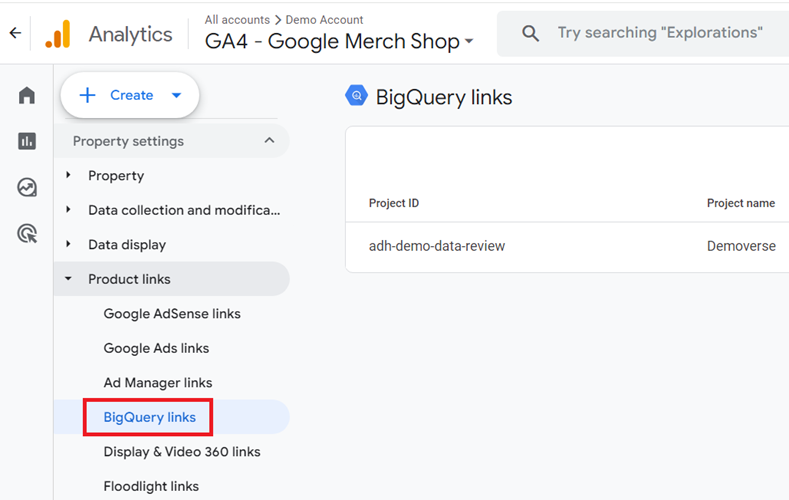
Task: Open the Home icon in the sidebar
Action: click(x=27, y=95)
